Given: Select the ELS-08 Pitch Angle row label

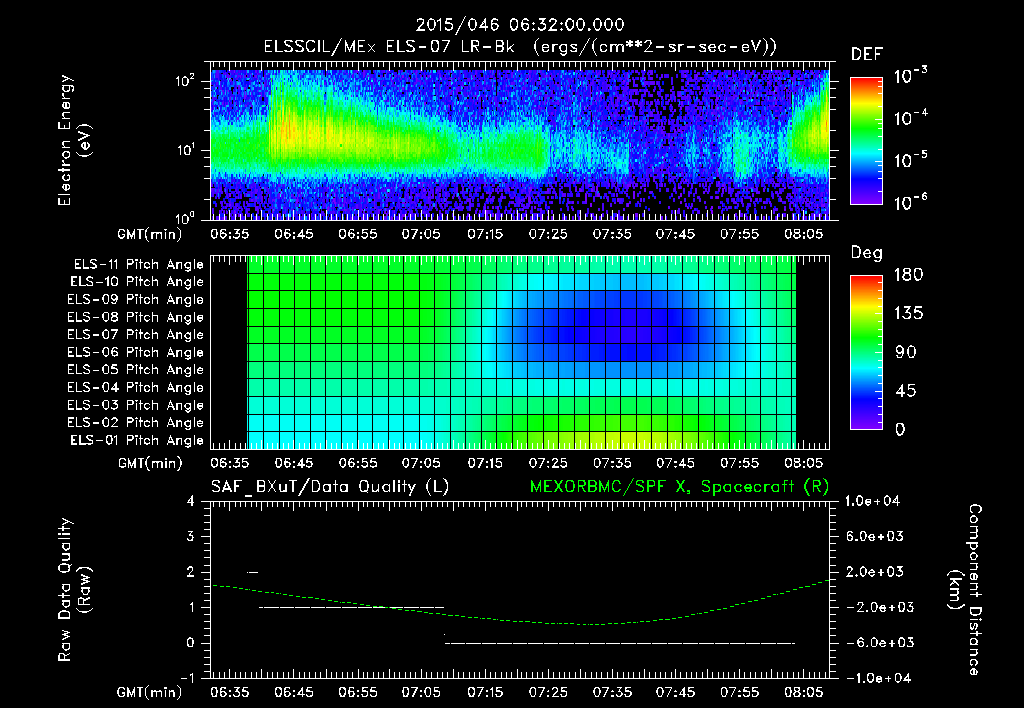Looking at the screenshot, I should (x=136, y=317).
